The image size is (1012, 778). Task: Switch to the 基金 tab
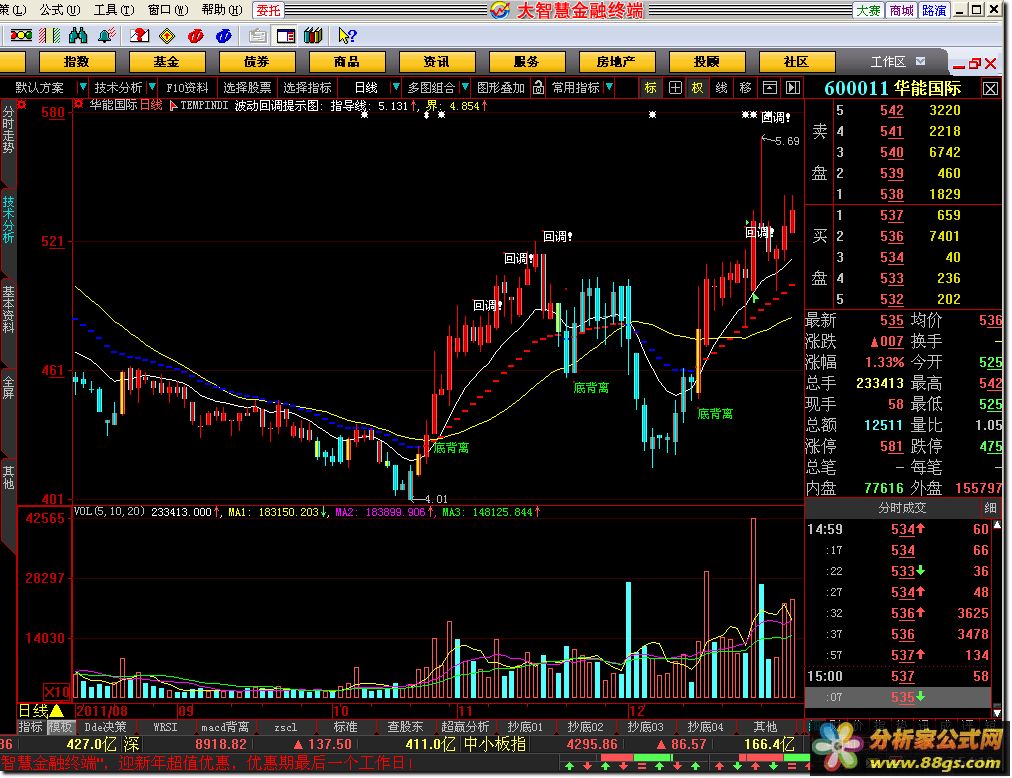click(167, 62)
